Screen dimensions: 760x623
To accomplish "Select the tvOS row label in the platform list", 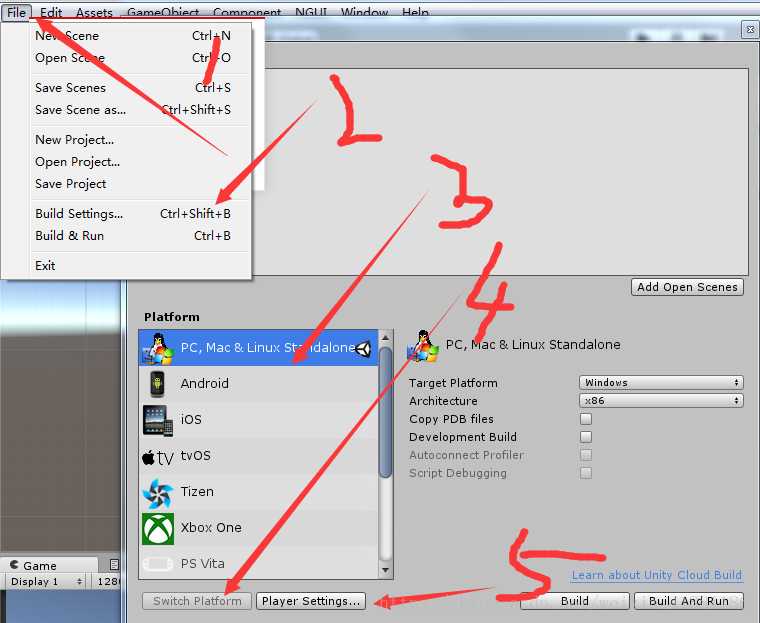I will (196, 456).
